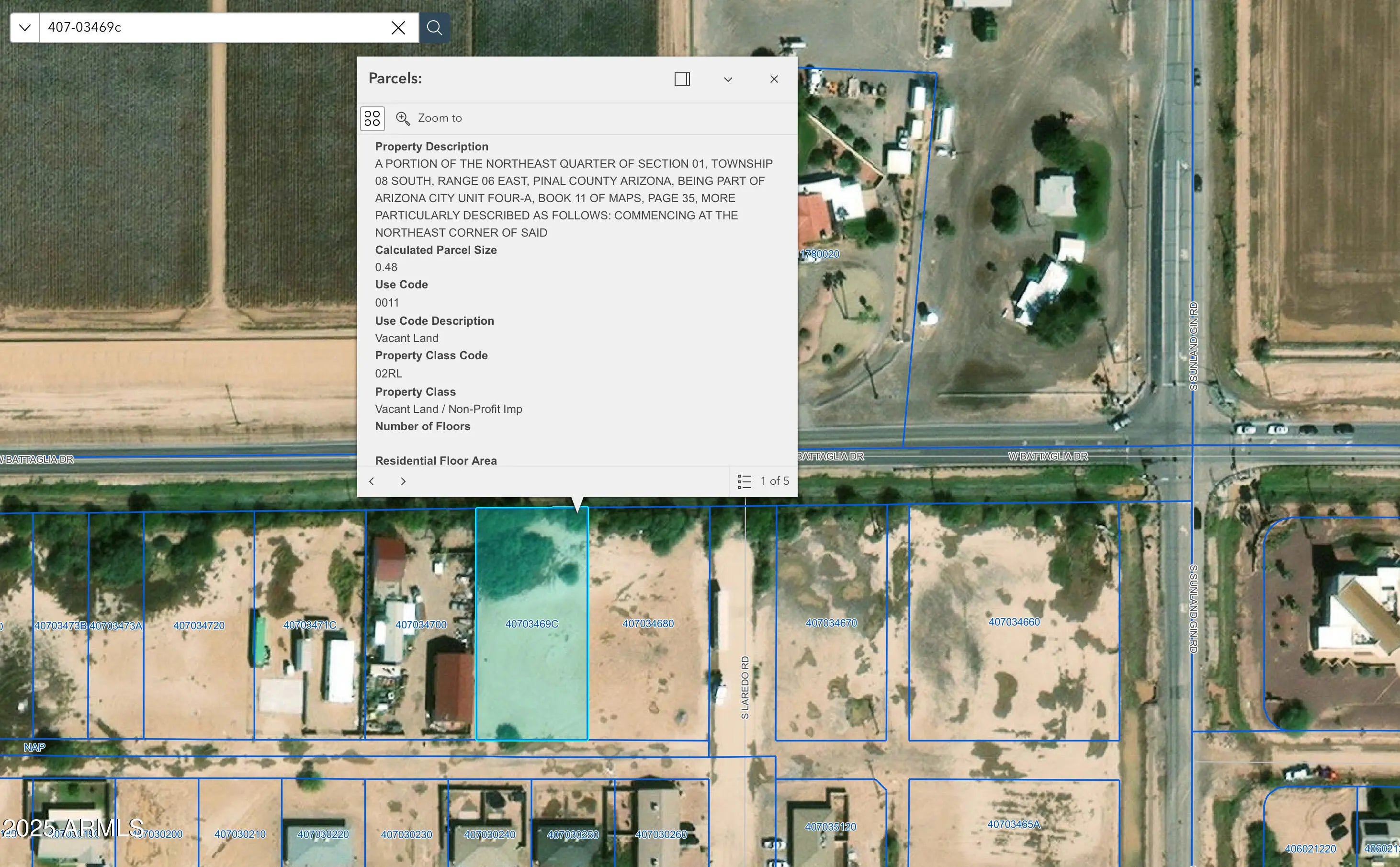
Task: Dock the Parcels popup panel
Action: tap(682, 79)
